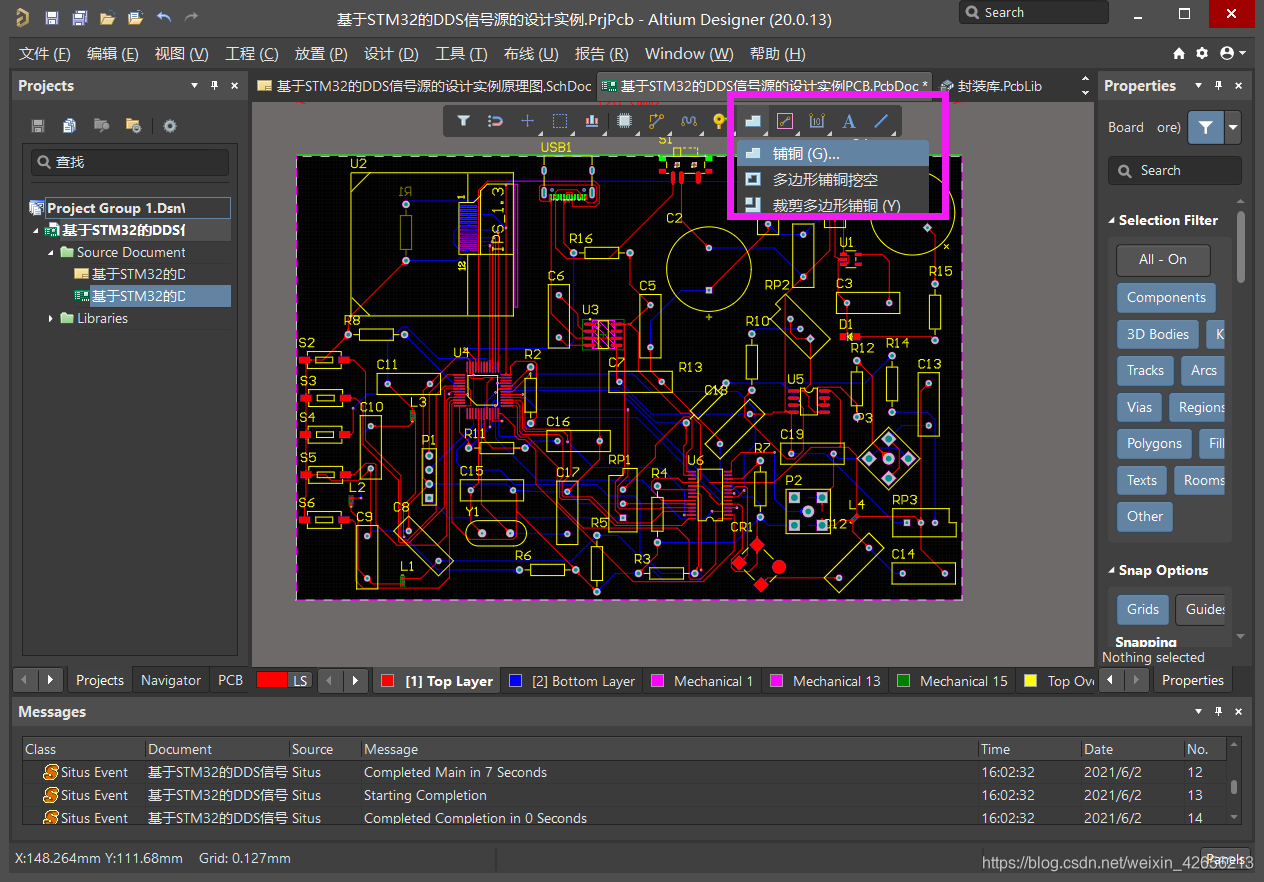Click the All - On filter button
Screen dimensions: 1264x882
pyautogui.click(x=1163, y=259)
